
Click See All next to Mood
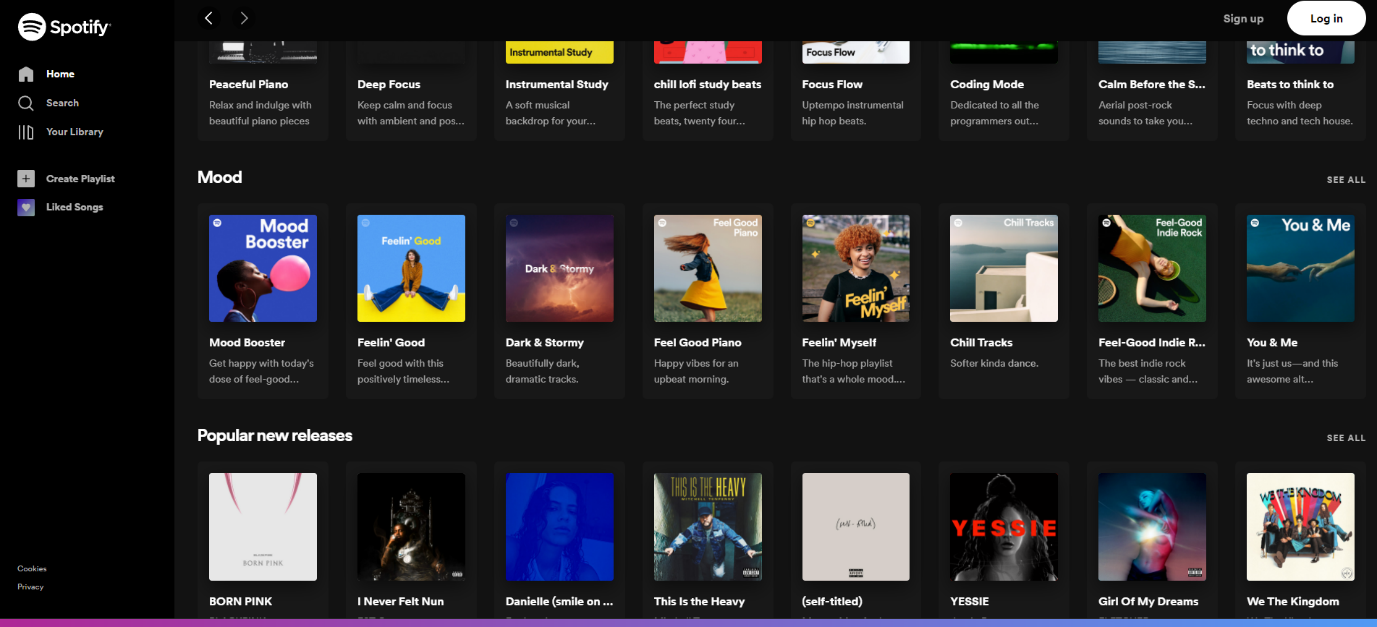tap(1346, 180)
